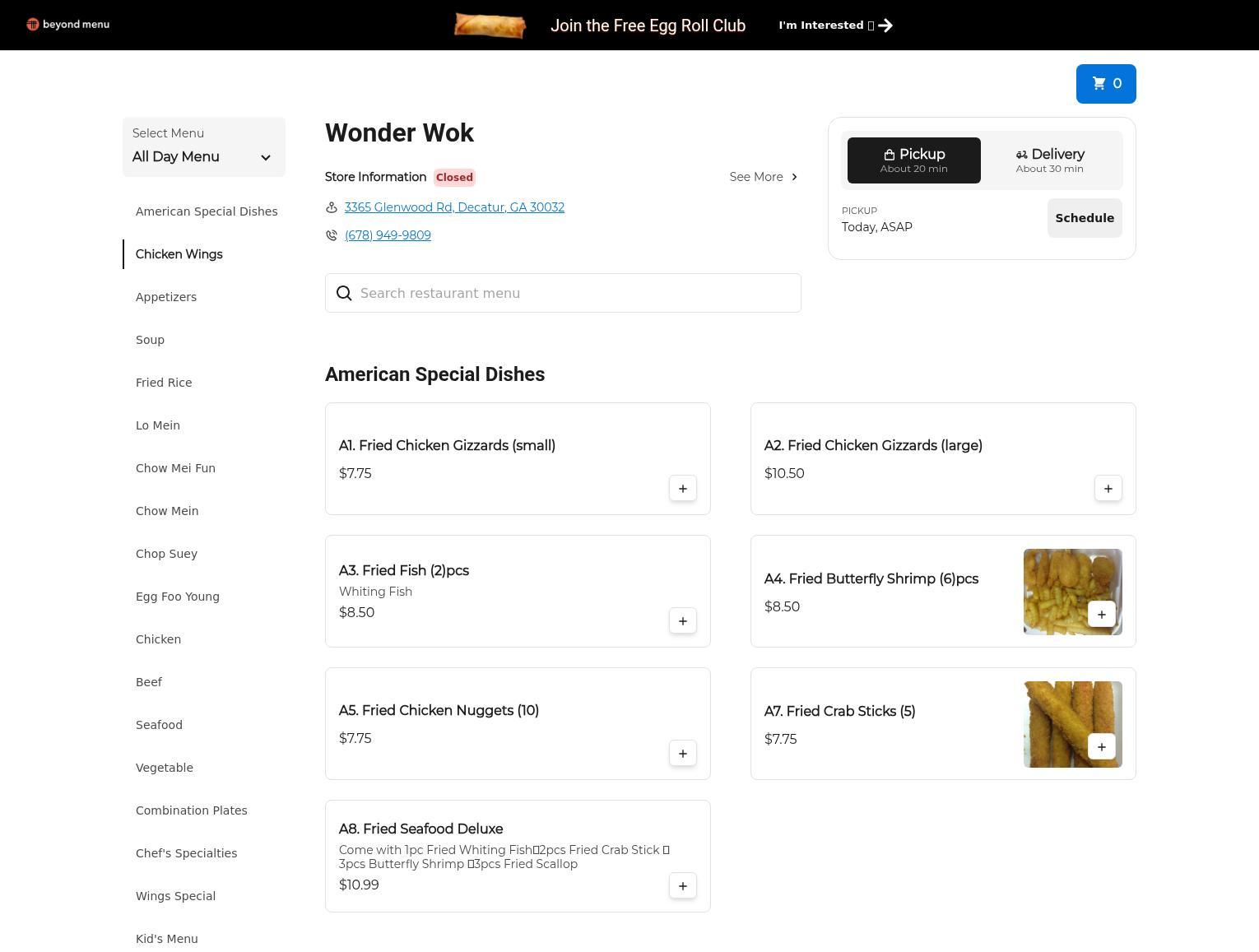Go to the Fried Rice section
This screenshot has height=952, width=1259.
pos(164,383)
